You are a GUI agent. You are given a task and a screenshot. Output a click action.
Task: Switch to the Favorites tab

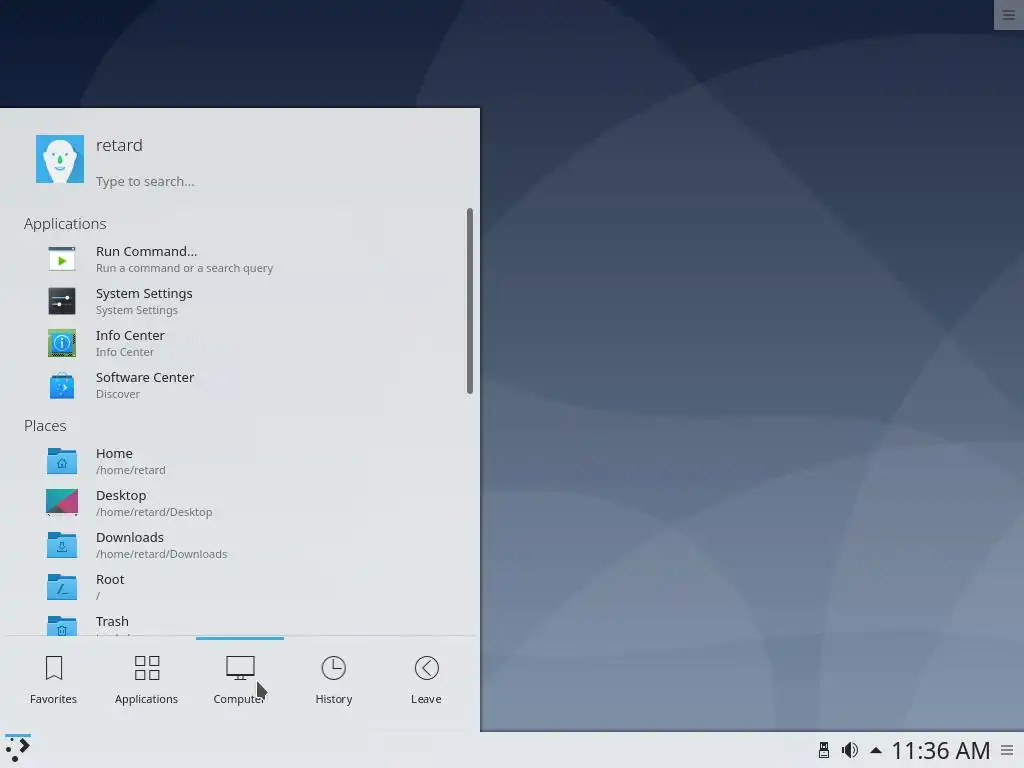coord(54,680)
